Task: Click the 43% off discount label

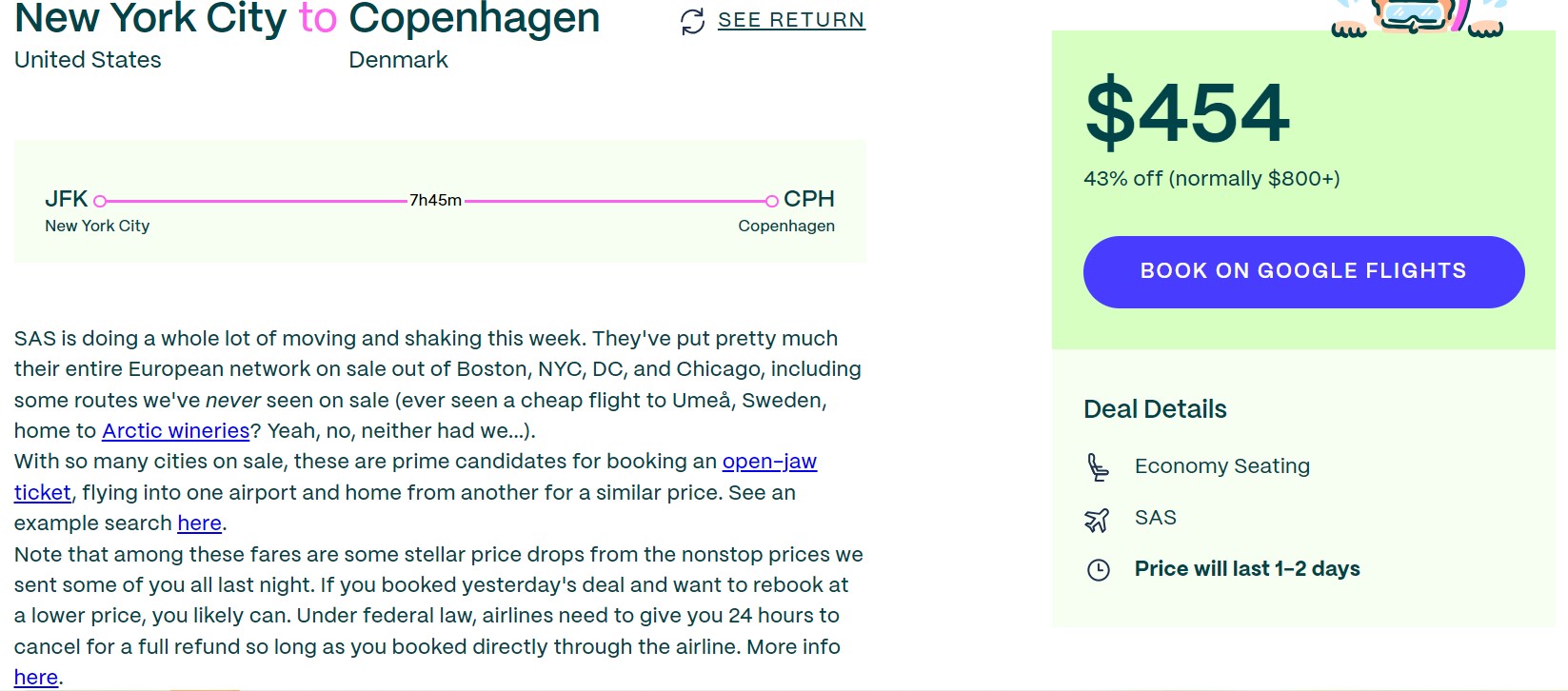Action: click(1210, 177)
